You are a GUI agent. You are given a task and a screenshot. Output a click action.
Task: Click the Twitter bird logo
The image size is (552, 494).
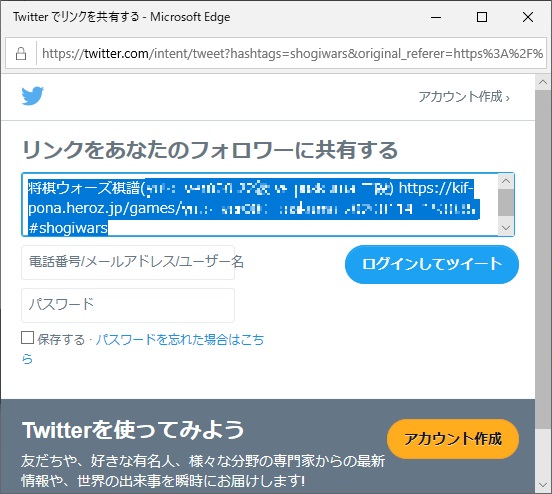click(x=32, y=95)
